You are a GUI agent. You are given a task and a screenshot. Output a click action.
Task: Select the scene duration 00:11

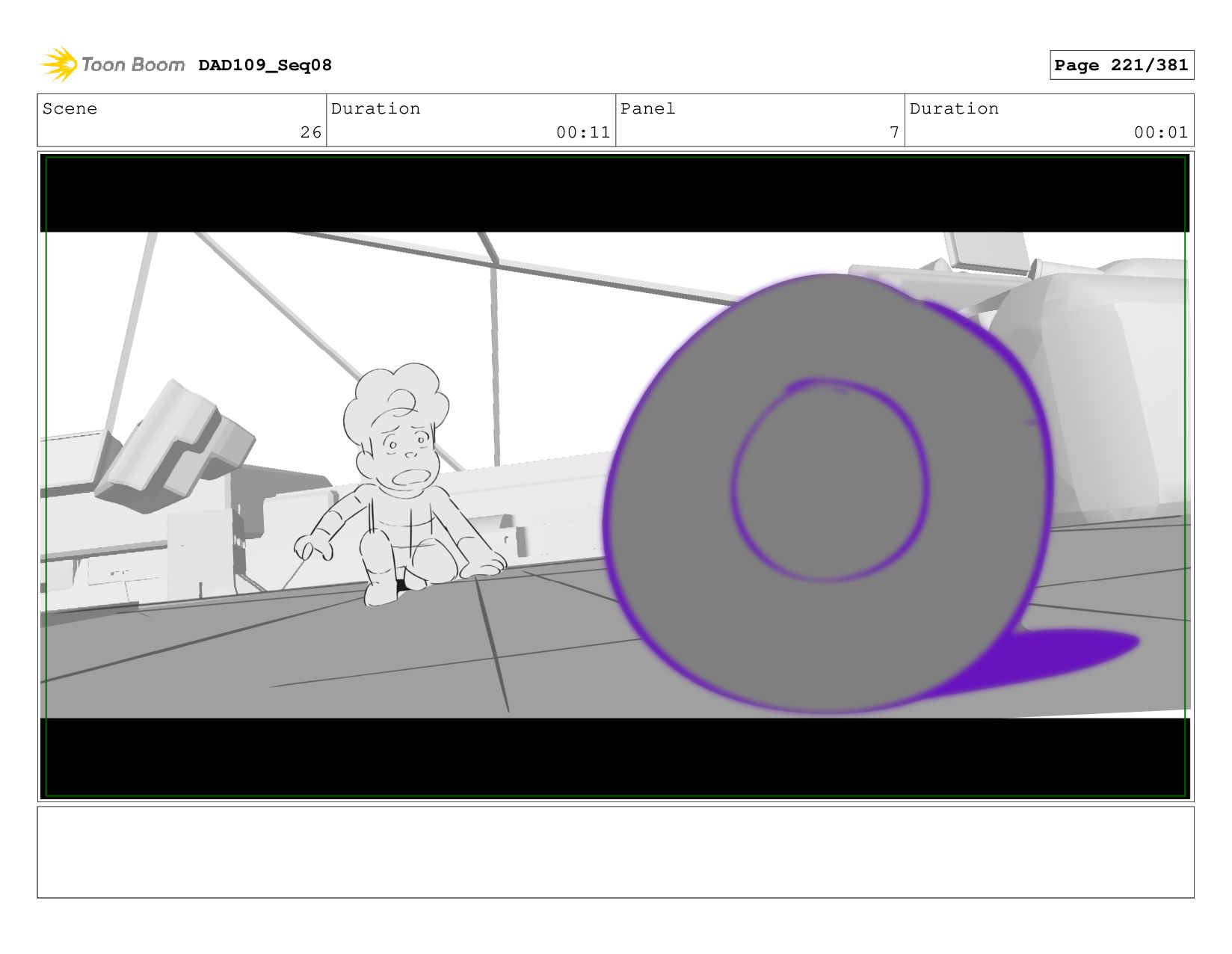(x=583, y=132)
